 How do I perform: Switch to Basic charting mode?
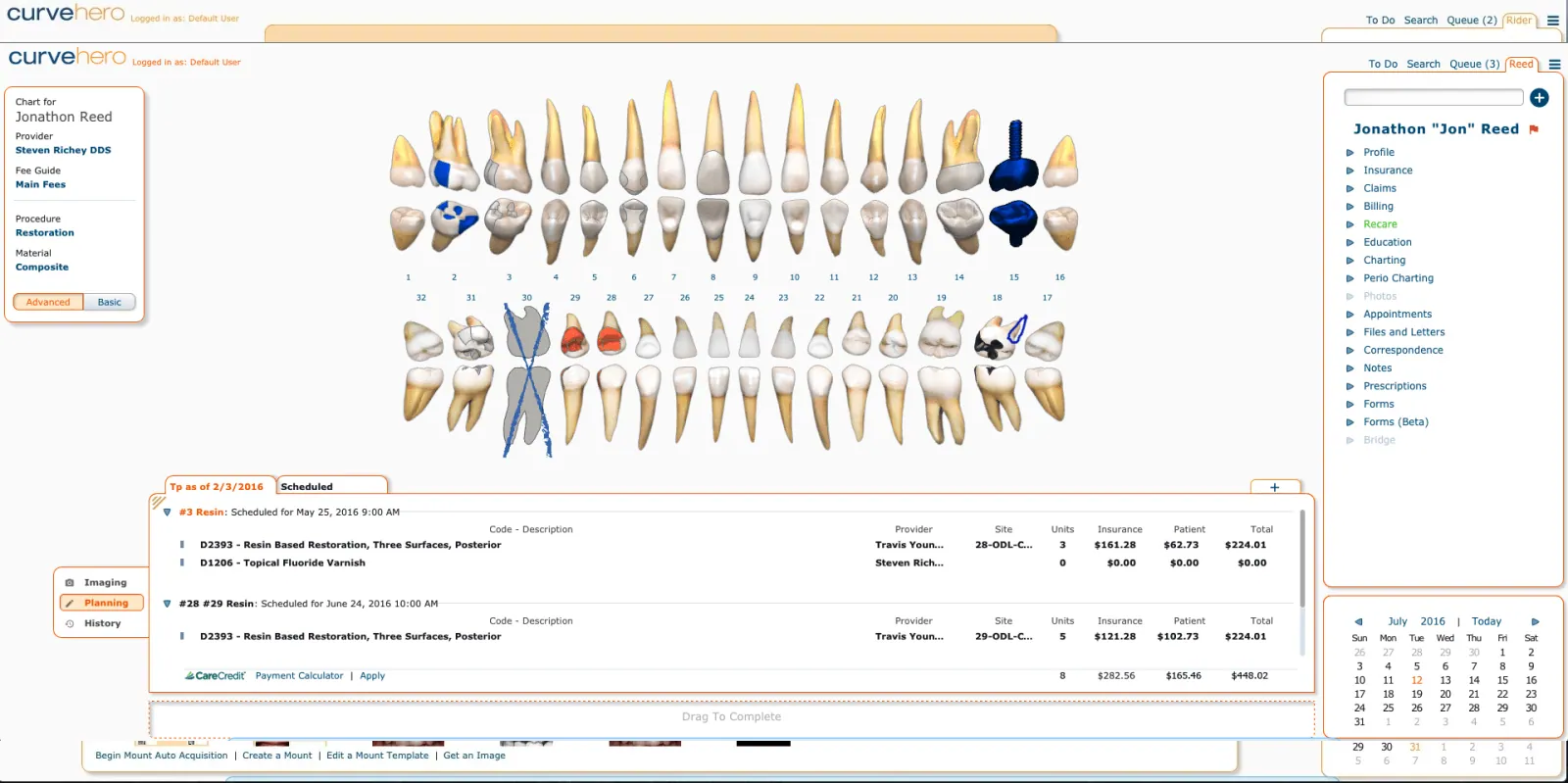tap(109, 302)
